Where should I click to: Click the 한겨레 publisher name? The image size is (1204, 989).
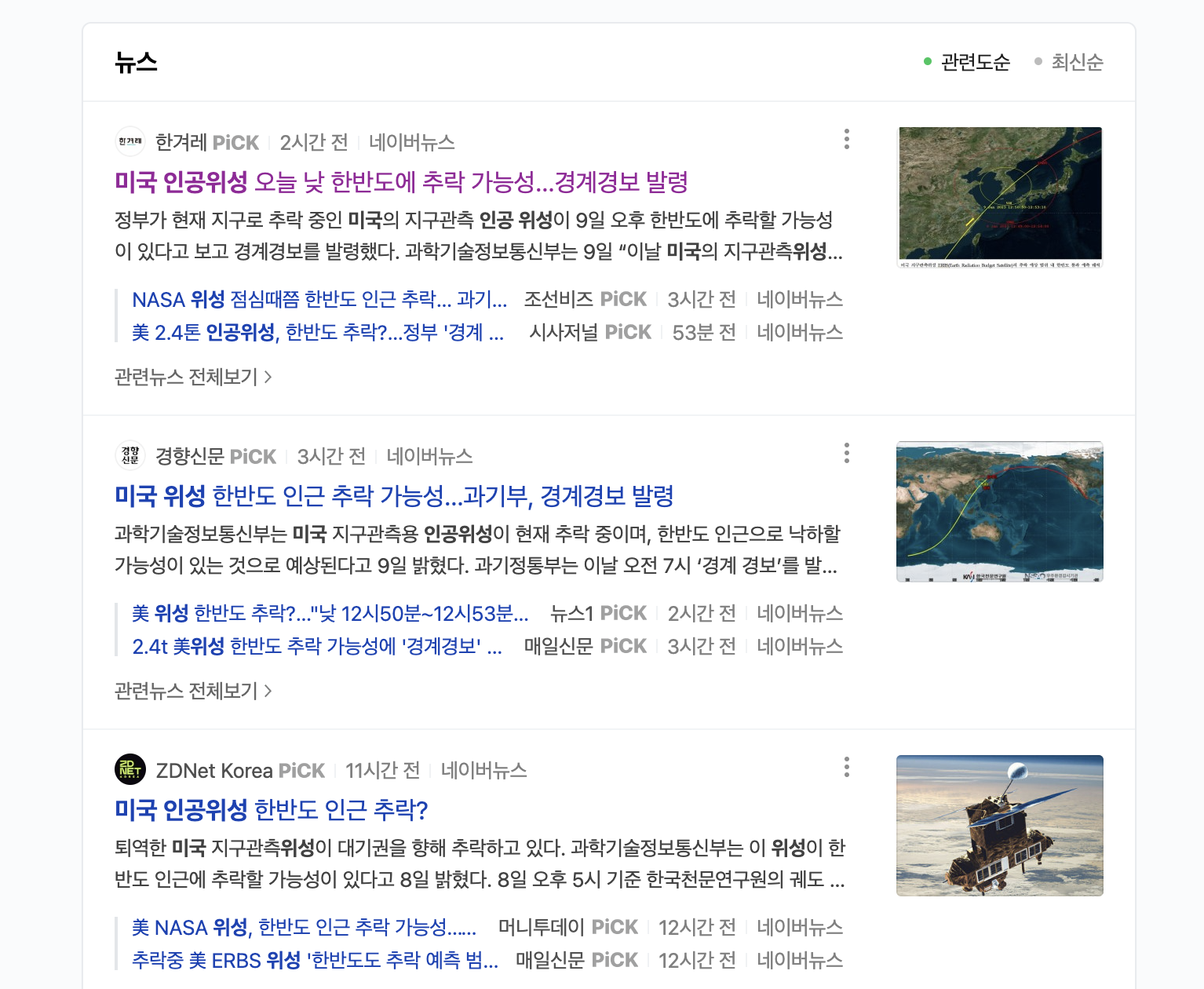pyautogui.click(x=181, y=142)
